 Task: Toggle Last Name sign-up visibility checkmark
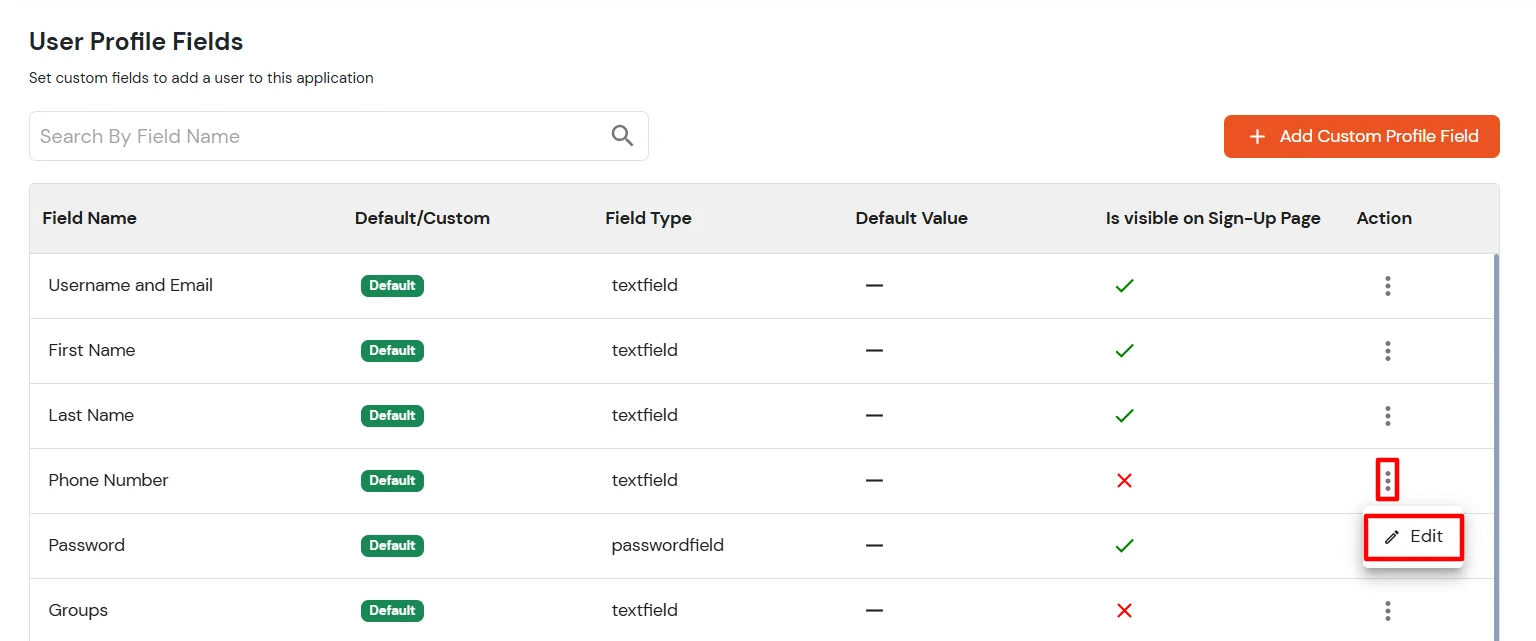[x=1124, y=415]
